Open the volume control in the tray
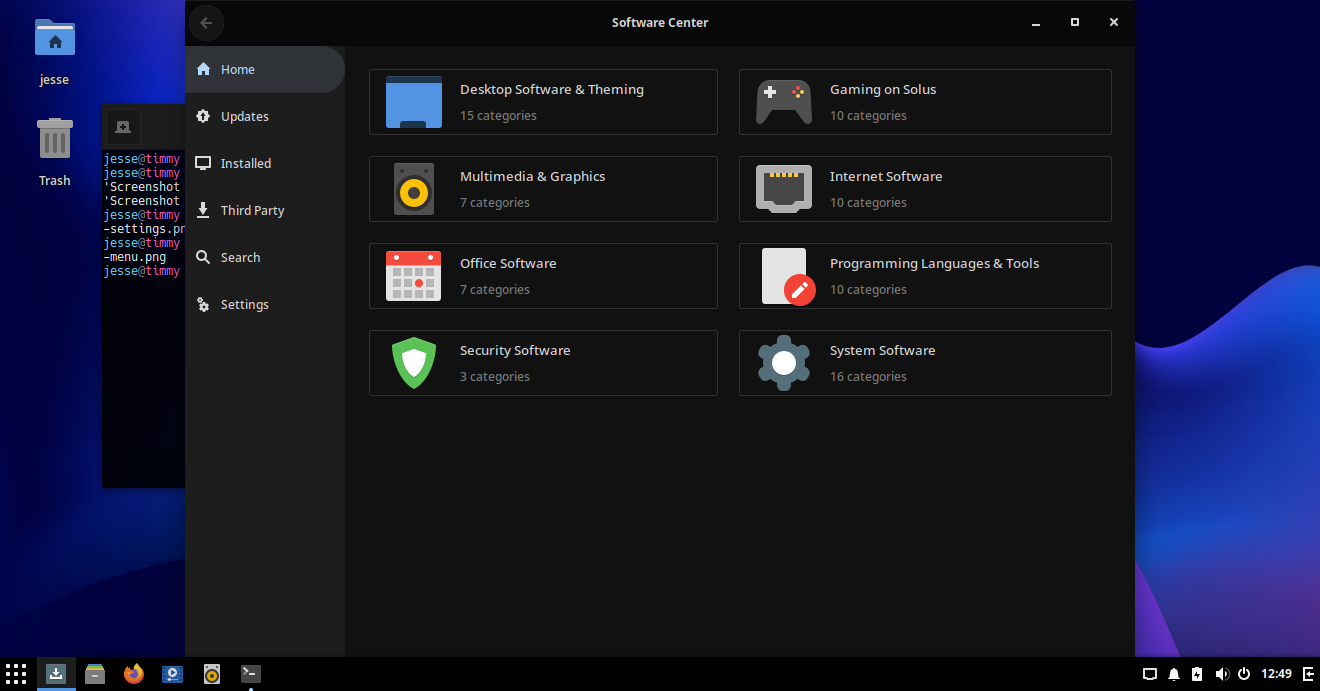 (x=1221, y=674)
